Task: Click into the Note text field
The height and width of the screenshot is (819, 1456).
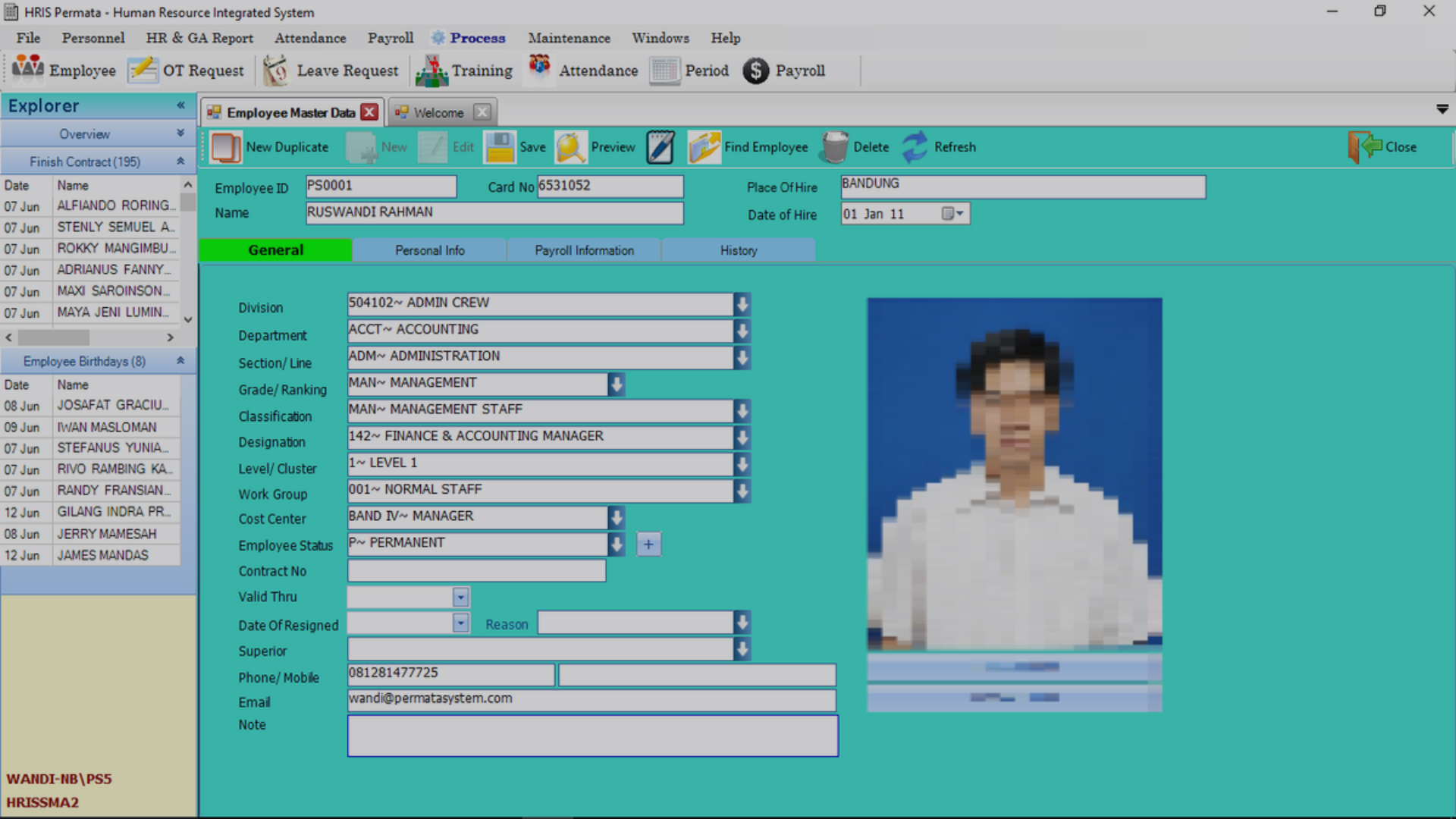Action: 592,736
